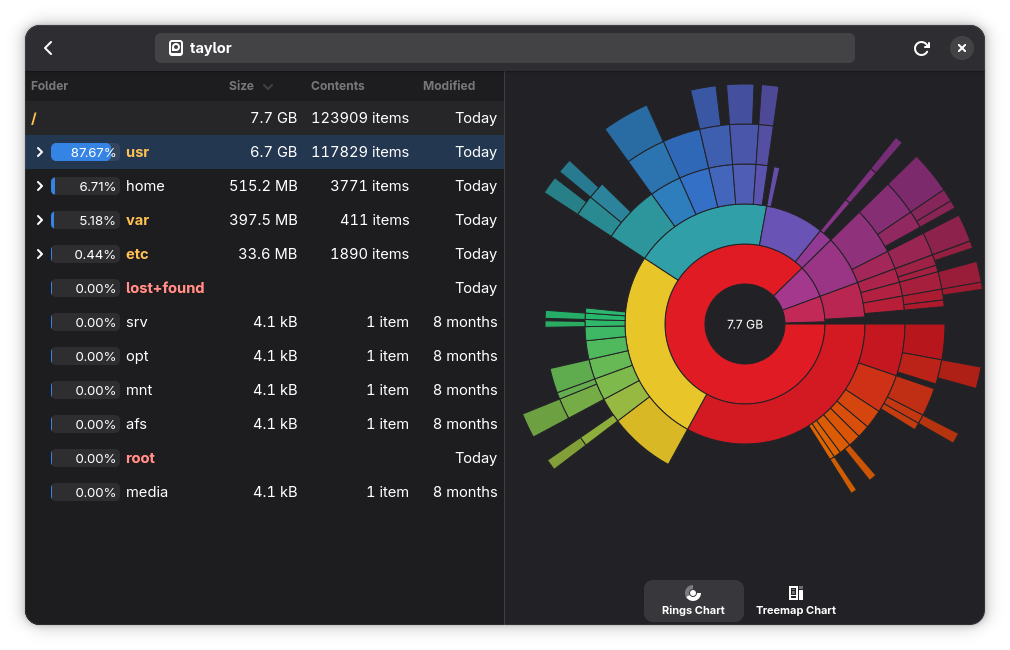
Task: Click the 123909 items count
Action: click(360, 118)
